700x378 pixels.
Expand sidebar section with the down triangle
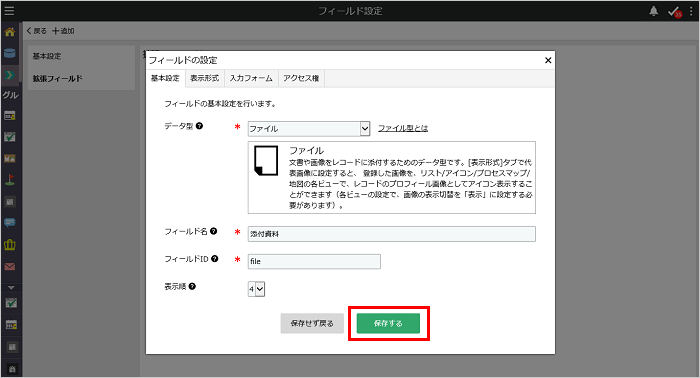click(x=11, y=287)
